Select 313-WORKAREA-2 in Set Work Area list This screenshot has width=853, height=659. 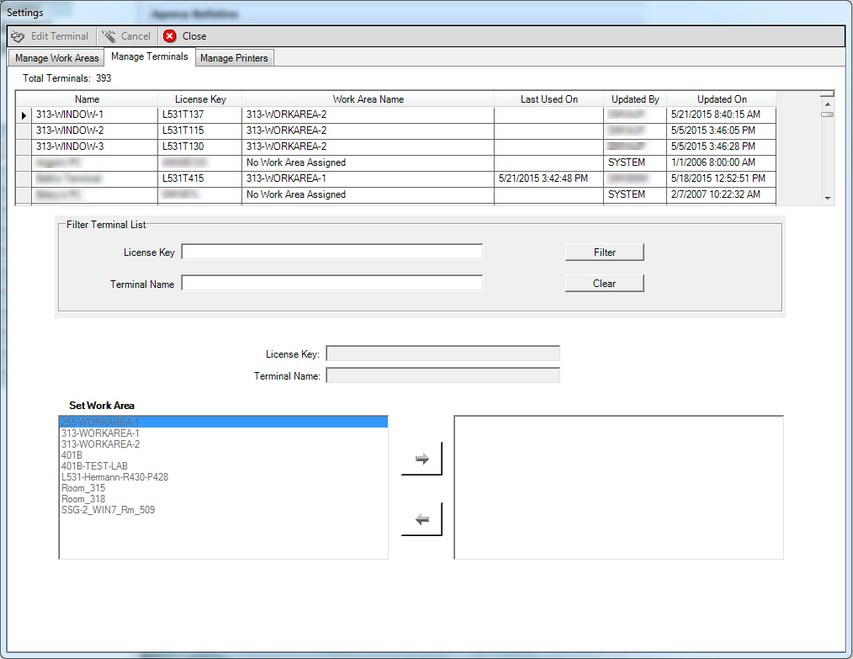point(224,444)
